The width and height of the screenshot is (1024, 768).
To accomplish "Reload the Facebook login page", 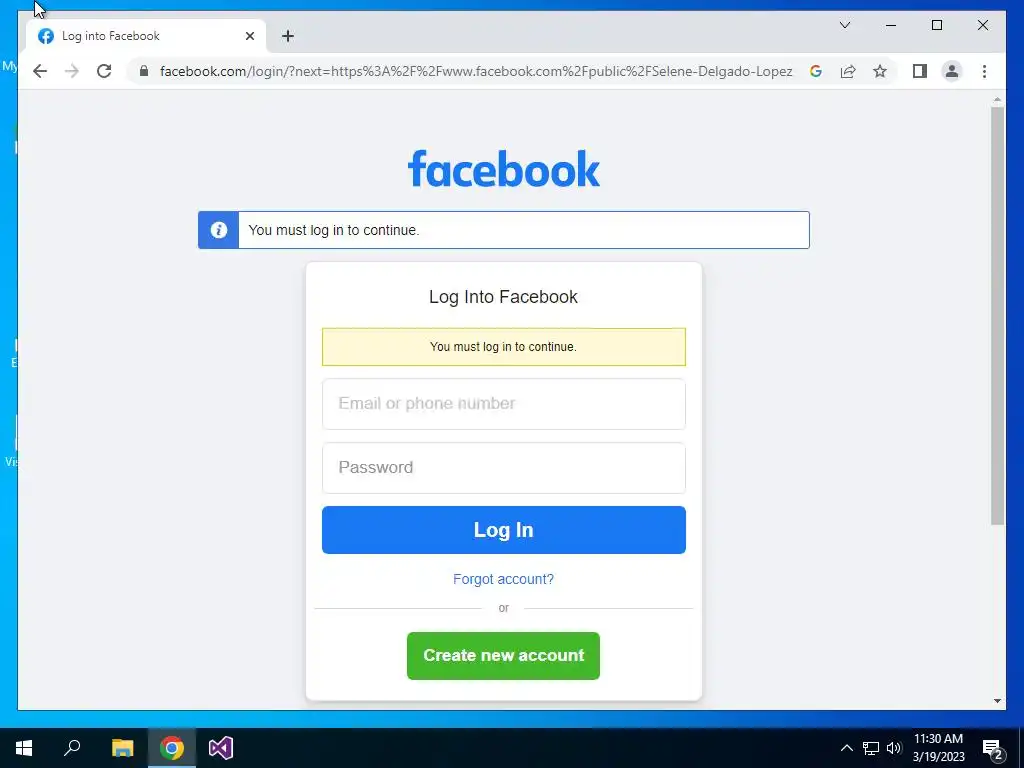I will 104,71.
